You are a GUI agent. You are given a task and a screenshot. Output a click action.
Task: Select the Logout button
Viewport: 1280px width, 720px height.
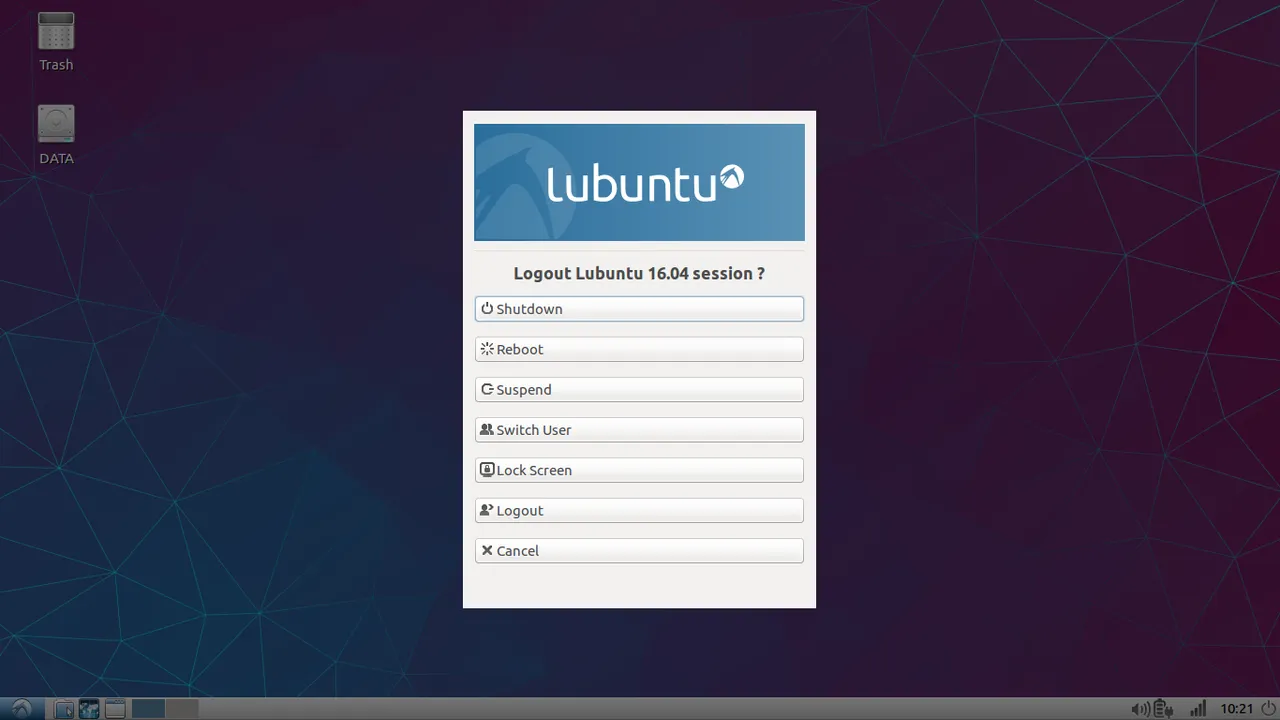pyautogui.click(x=639, y=510)
